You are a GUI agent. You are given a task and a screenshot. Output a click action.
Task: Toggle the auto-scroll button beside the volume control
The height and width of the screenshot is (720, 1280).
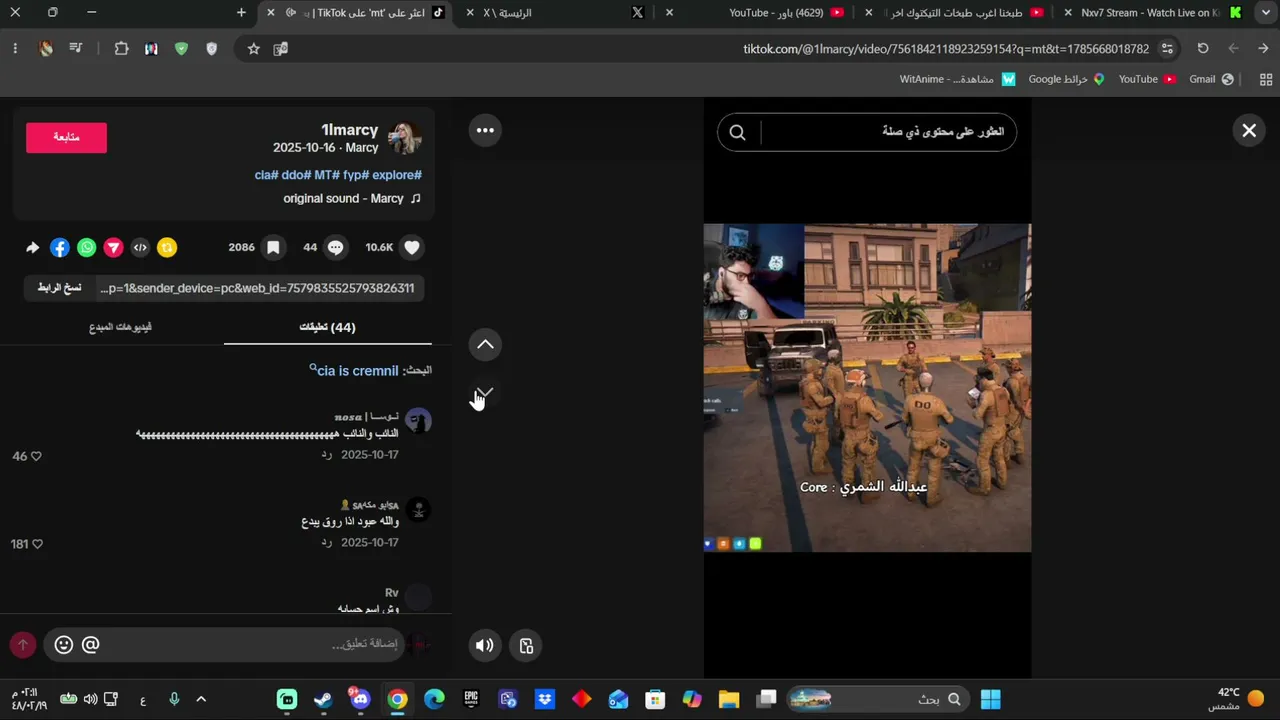(527, 646)
